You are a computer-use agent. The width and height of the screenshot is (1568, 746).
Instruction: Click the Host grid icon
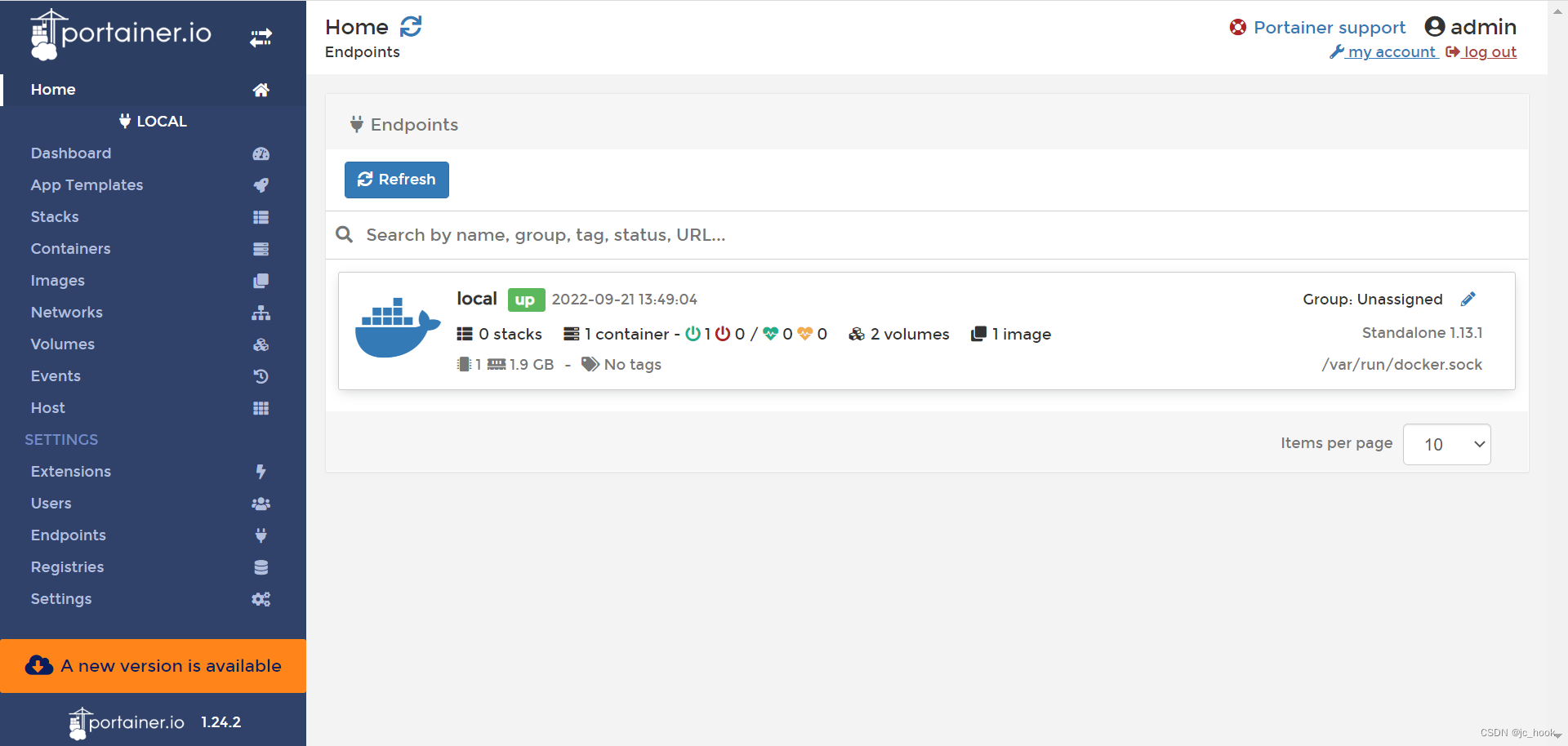click(261, 408)
